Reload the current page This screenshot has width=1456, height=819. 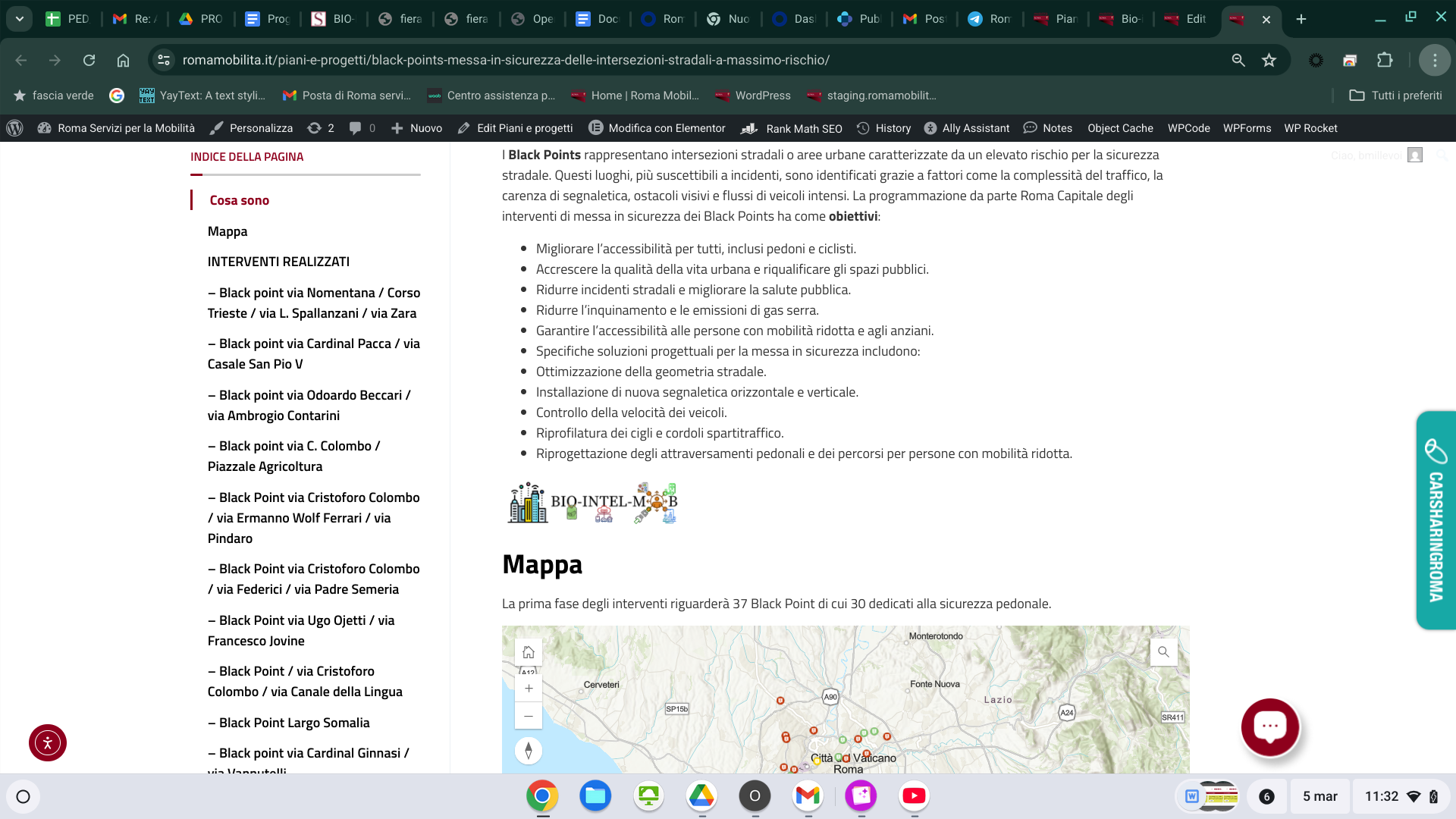tap(89, 60)
